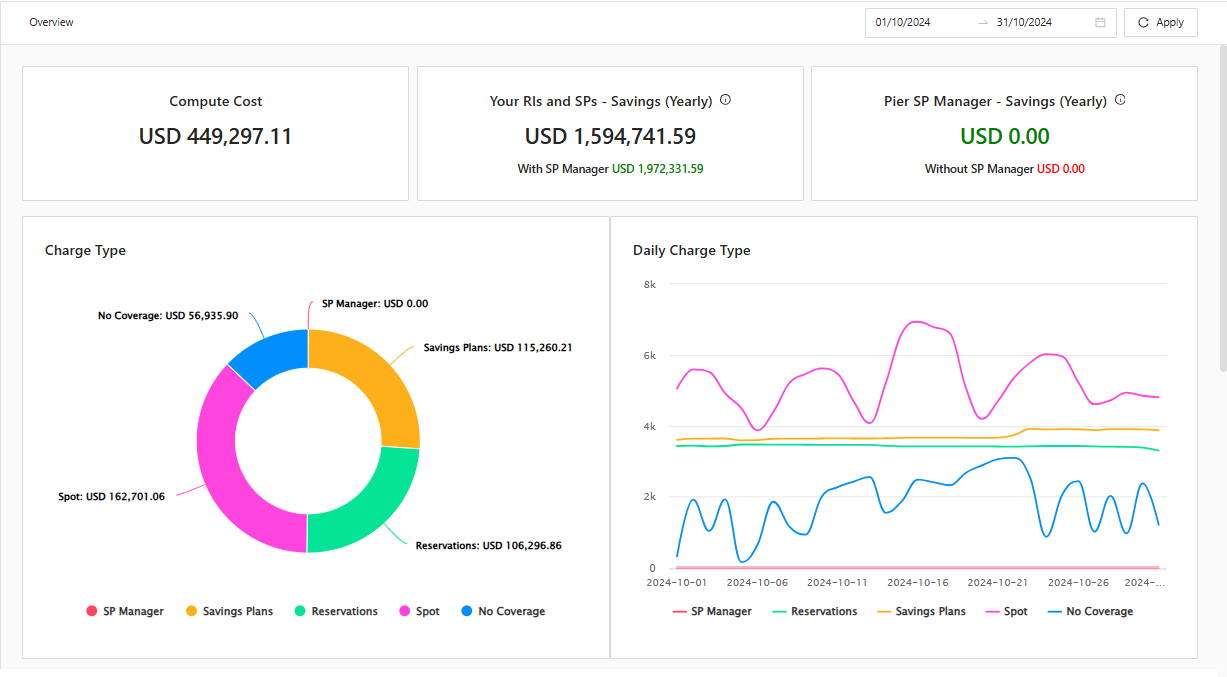The image size is (1227, 677).
Task: Click the refresh icon inside Apply button
Action: [x=1143, y=22]
